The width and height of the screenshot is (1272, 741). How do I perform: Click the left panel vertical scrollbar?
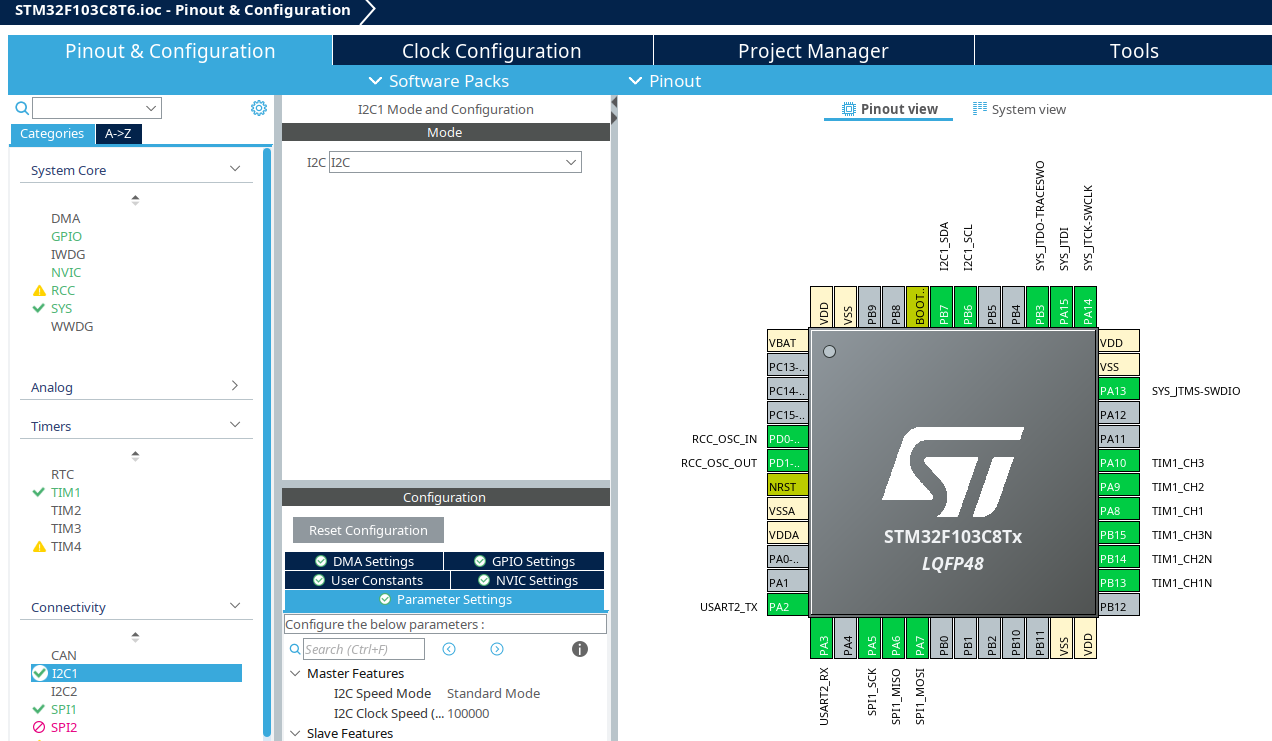[267, 440]
